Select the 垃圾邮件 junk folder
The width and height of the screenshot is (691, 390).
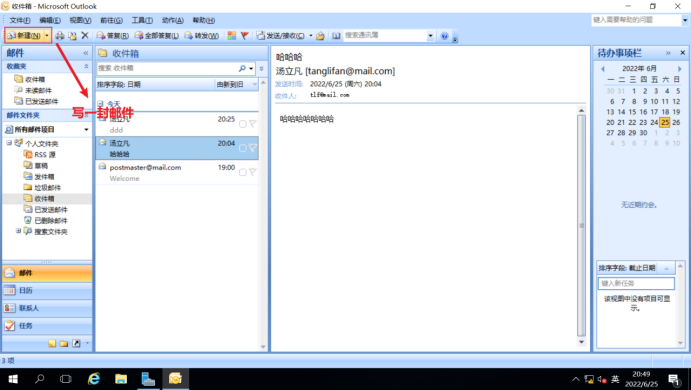tap(48, 188)
